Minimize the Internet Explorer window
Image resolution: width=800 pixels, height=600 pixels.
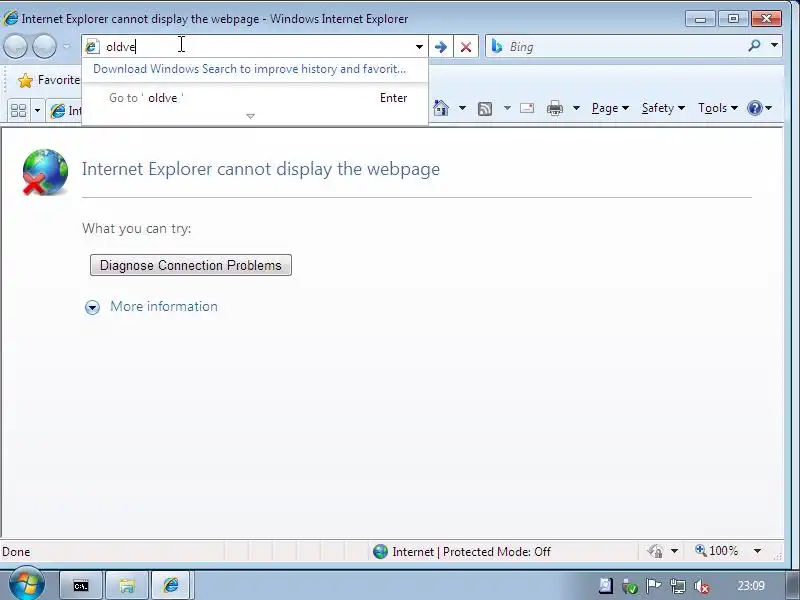pos(700,19)
